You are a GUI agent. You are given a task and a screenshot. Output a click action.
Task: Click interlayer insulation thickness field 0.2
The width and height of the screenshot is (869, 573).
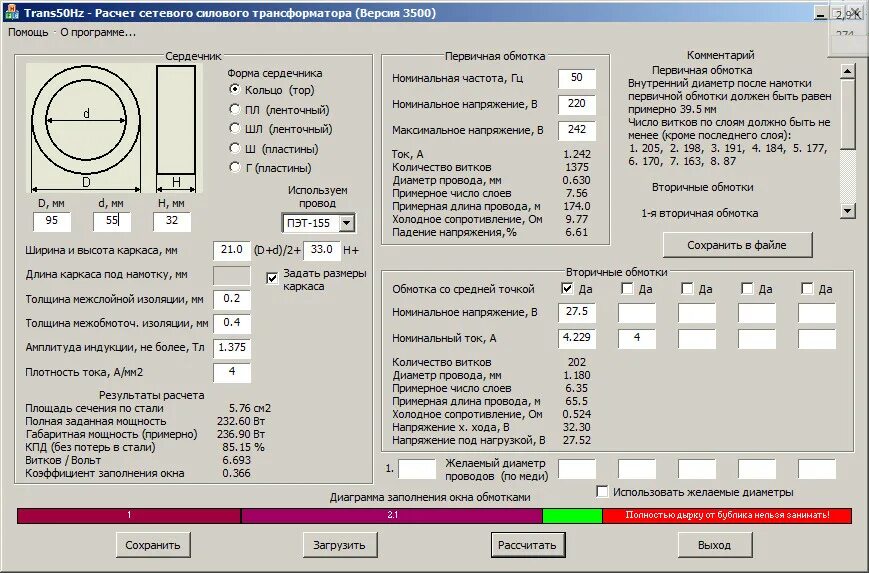pos(232,299)
